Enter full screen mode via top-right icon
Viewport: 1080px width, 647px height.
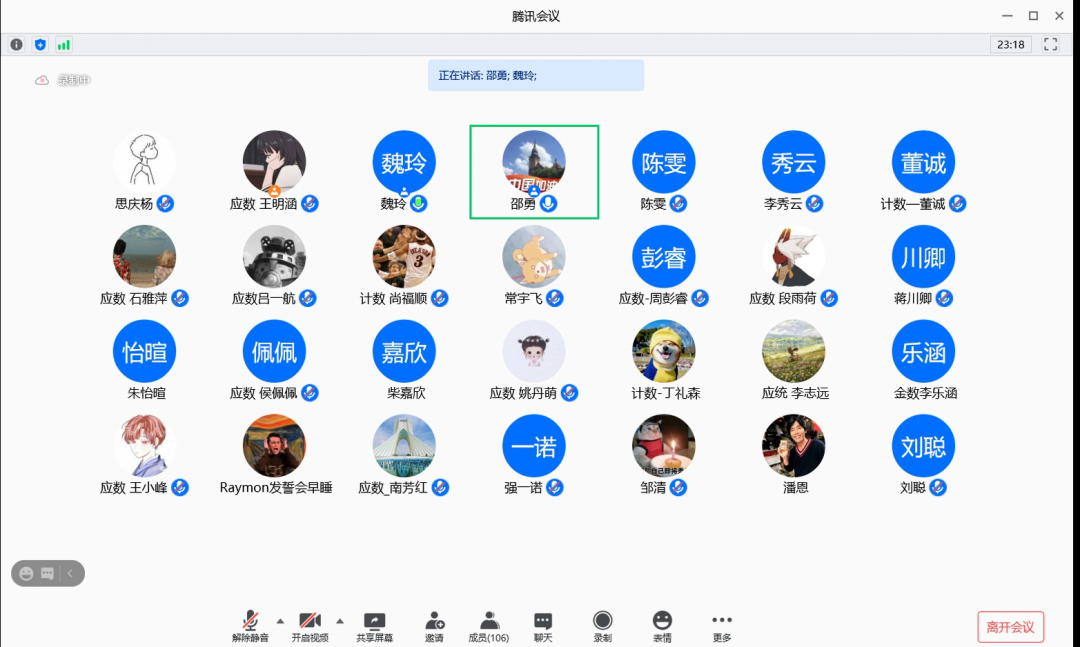tap(1050, 45)
